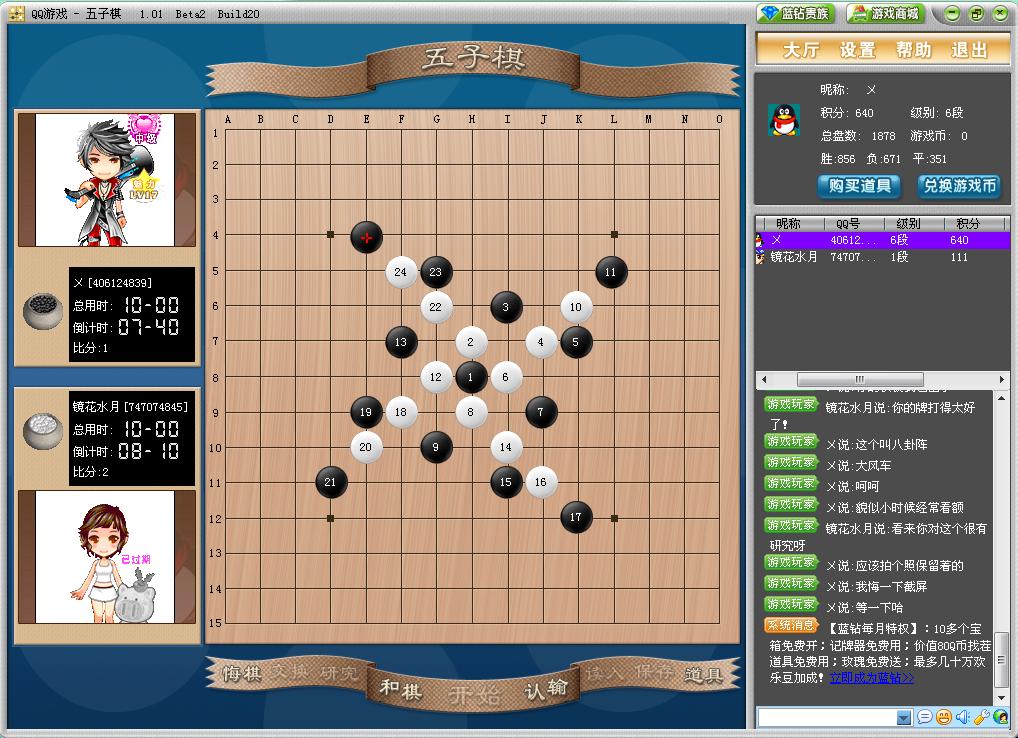Click the black stone bowl icon

click(x=42, y=311)
